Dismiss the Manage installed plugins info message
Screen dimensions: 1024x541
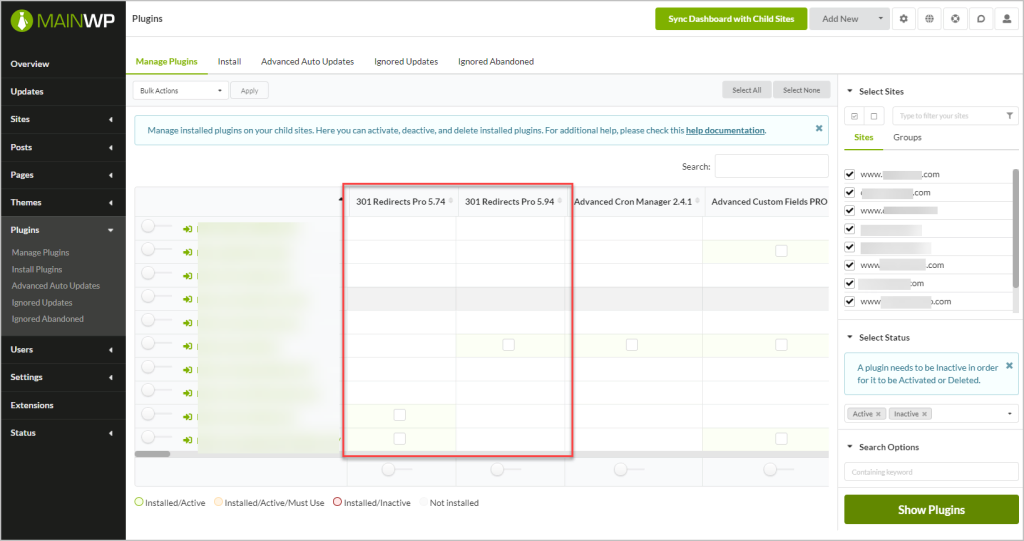(x=819, y=128)
